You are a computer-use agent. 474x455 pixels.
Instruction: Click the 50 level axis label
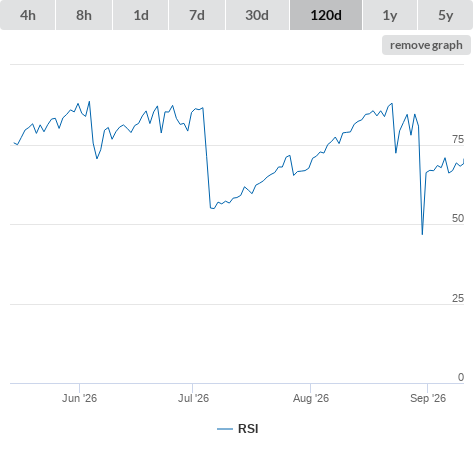(458, 218)
